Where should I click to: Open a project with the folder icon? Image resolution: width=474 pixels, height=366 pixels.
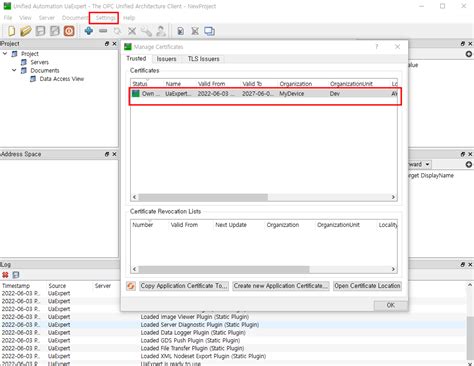coord(26,31)
